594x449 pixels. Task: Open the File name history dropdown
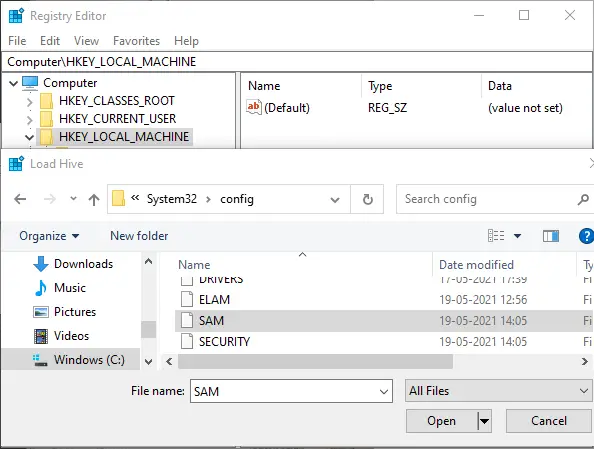point(383,391)
